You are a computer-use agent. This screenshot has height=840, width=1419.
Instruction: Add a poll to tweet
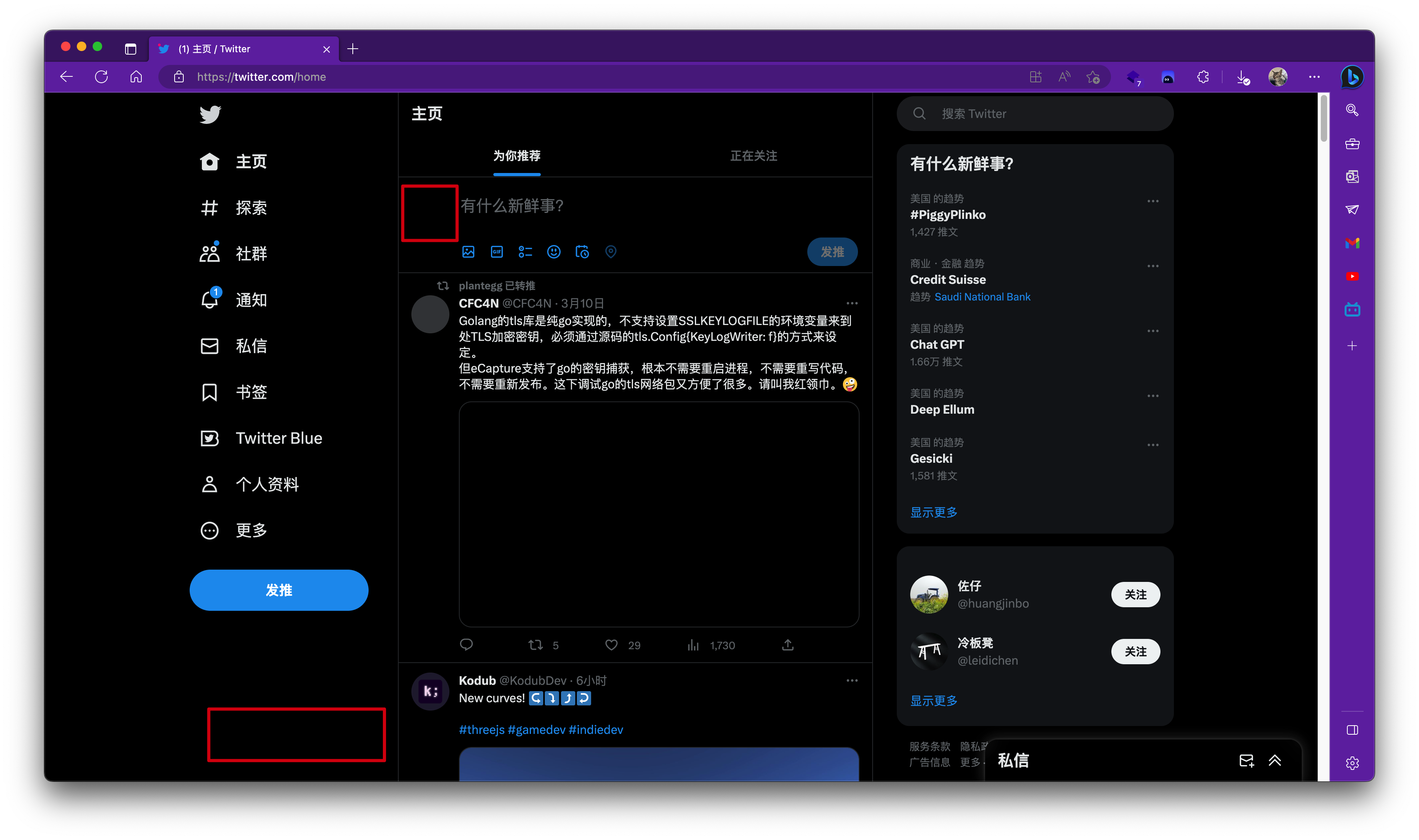pyautogui.click(x=525, y=252)
